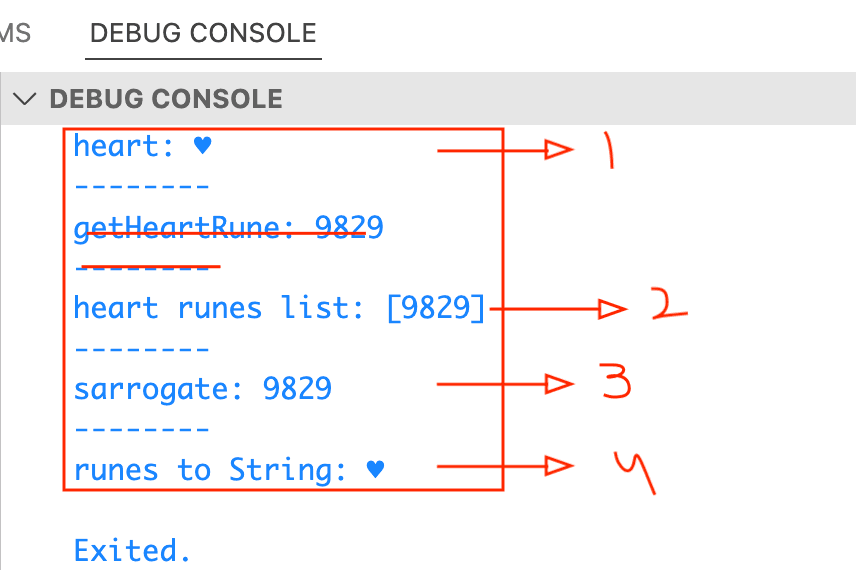This screenshot has width=856, height=570.
Task: Collapse the DEBUG CONSOLE section chevron
Action: coord(27,99)
